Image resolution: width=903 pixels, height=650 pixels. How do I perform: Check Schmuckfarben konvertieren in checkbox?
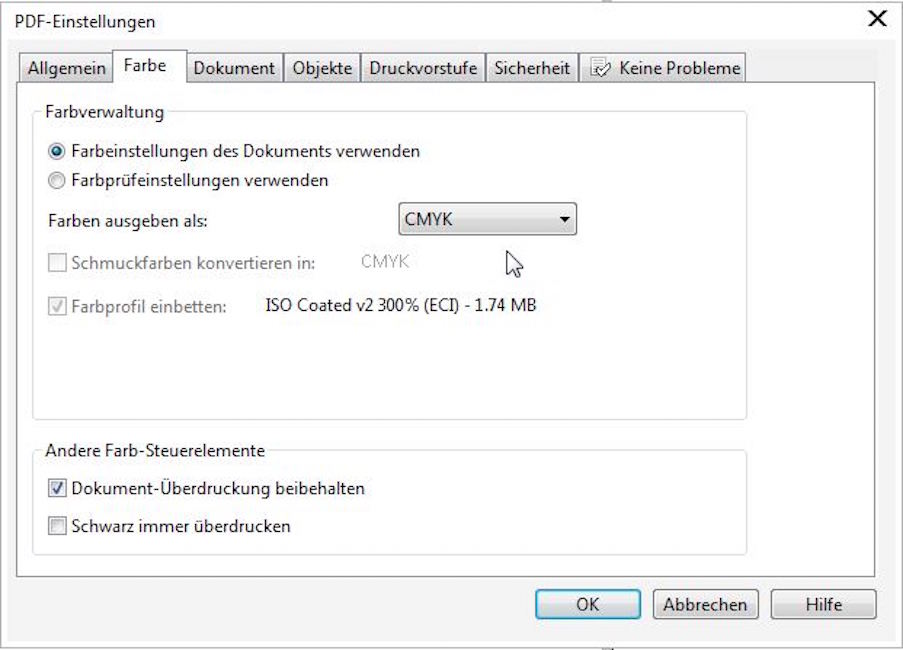tap(57, 263)
